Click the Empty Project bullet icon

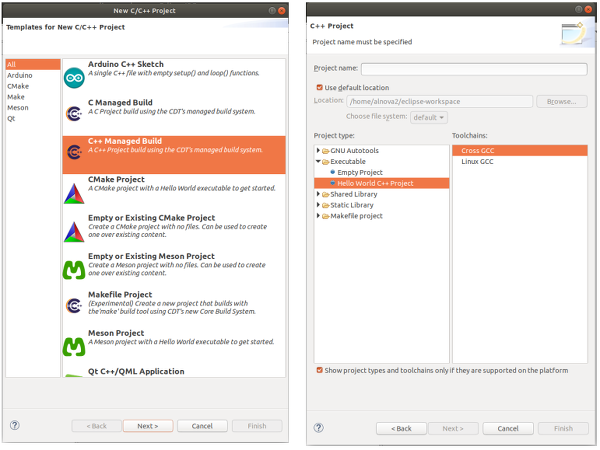pos(333,172)
